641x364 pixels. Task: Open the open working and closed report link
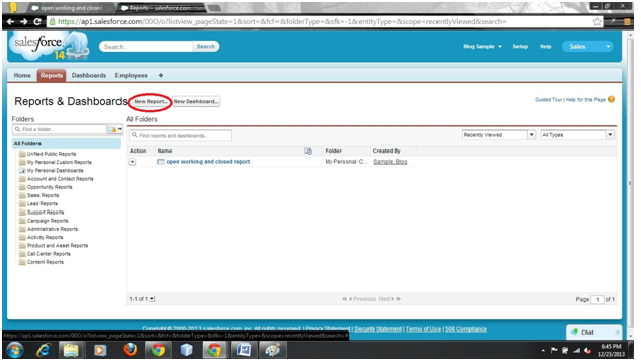click(208, 162)
